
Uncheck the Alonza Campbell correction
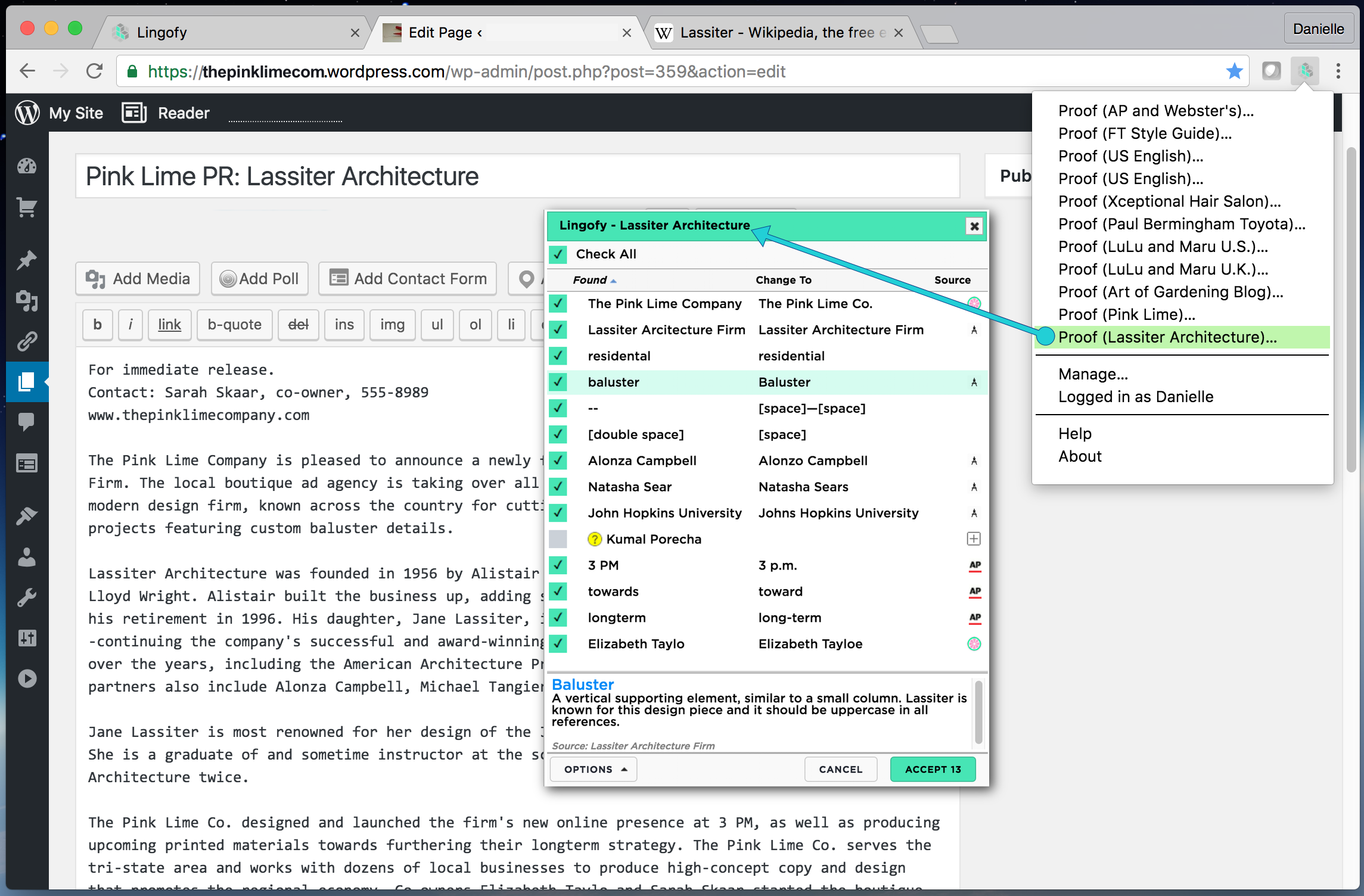point(558,461)
